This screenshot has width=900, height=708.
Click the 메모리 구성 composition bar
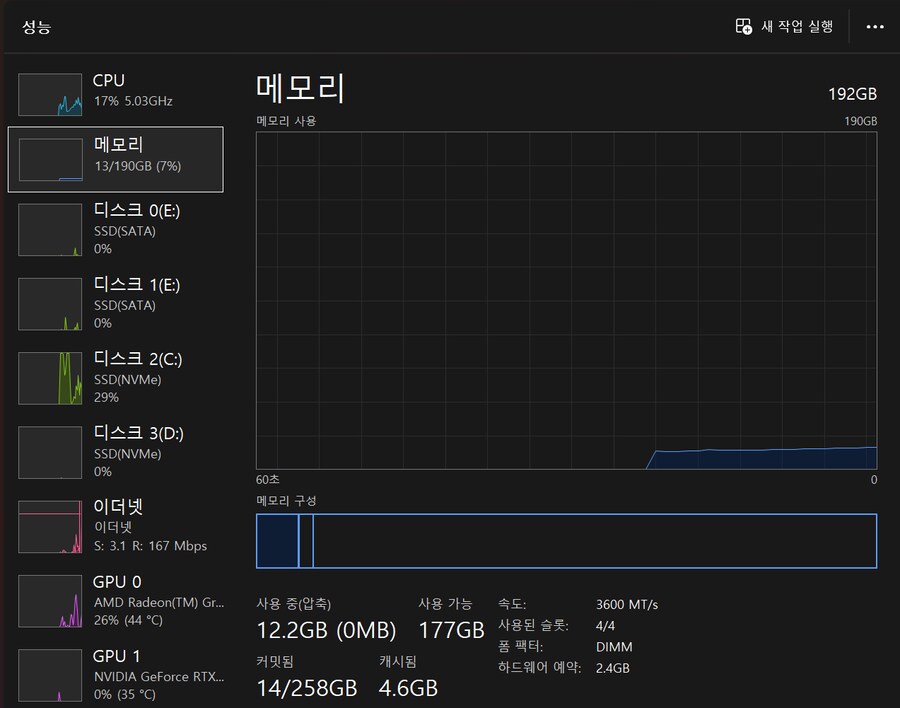click(566, 541)
